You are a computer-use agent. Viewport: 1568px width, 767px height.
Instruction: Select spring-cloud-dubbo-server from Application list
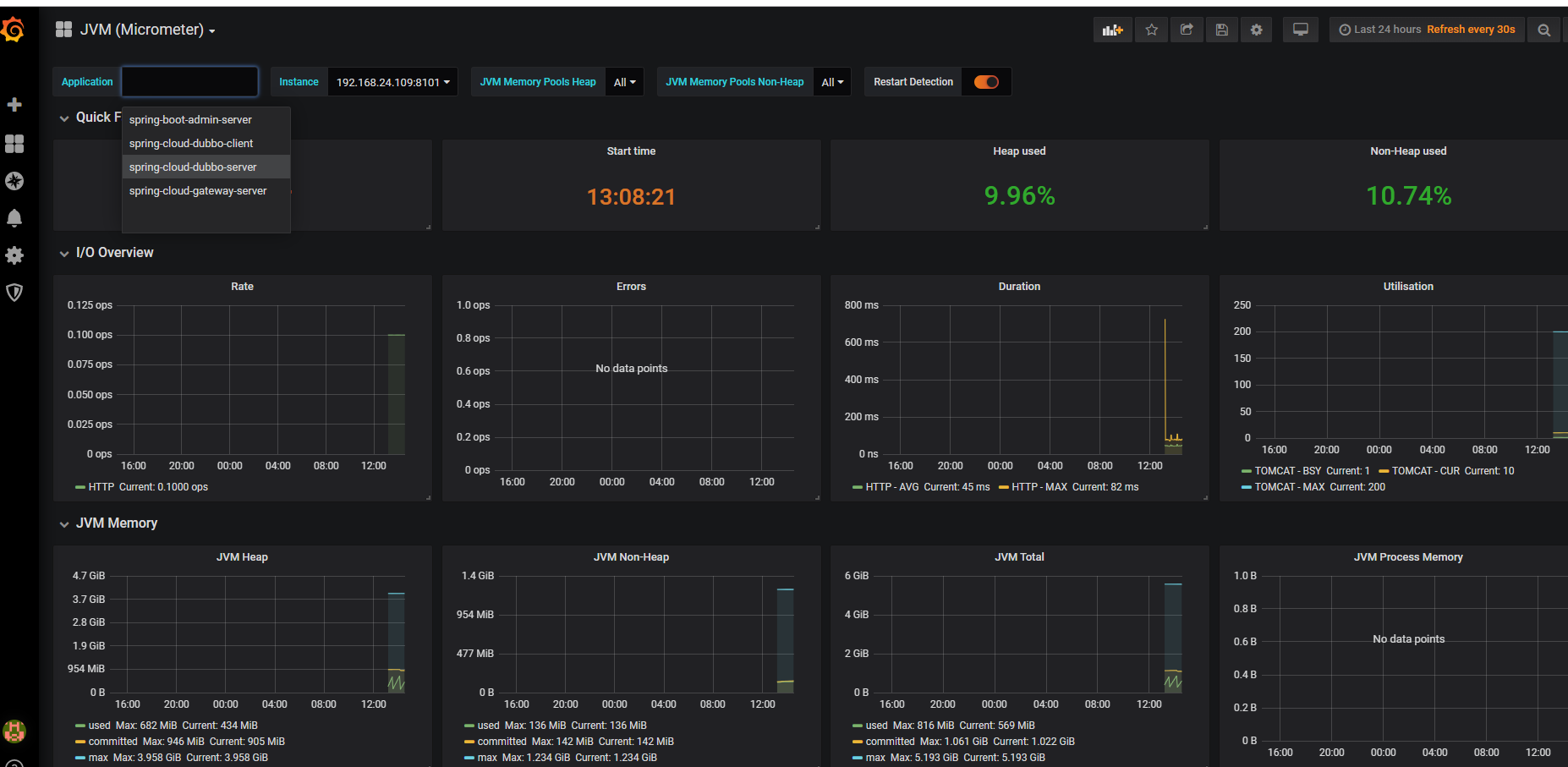coord(206,167)
